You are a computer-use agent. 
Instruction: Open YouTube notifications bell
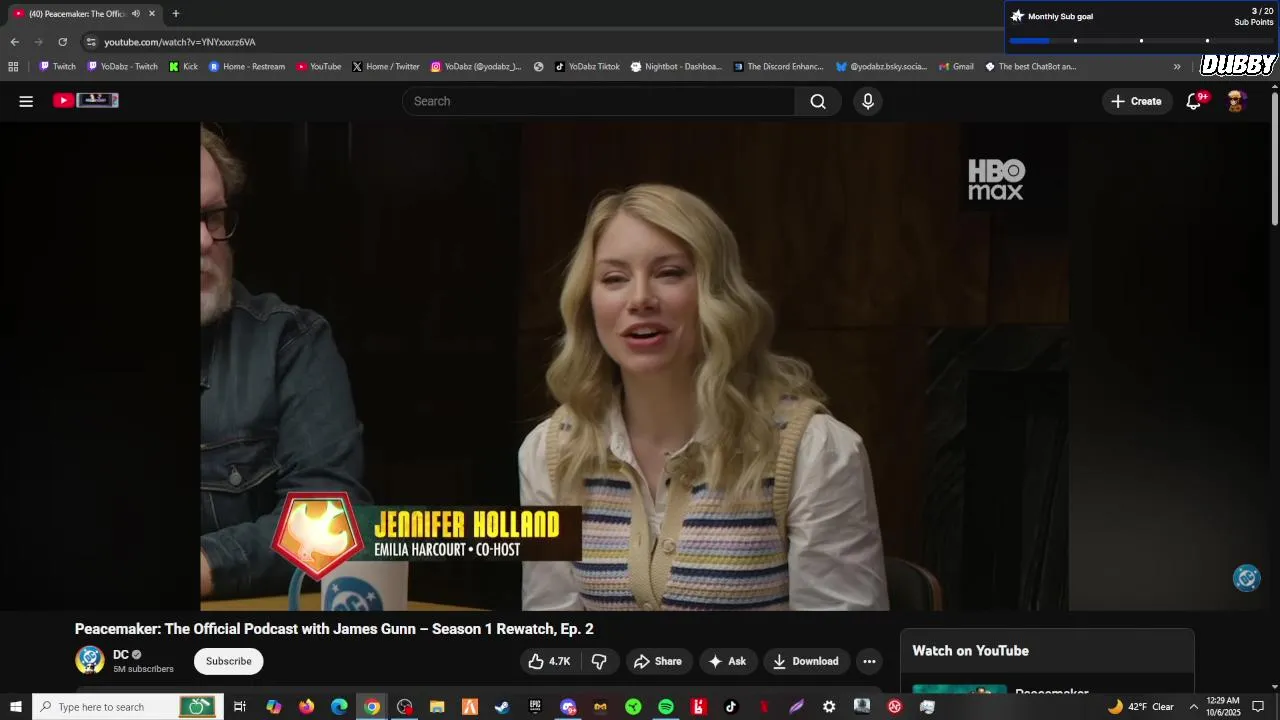[x=1194, y=101]
